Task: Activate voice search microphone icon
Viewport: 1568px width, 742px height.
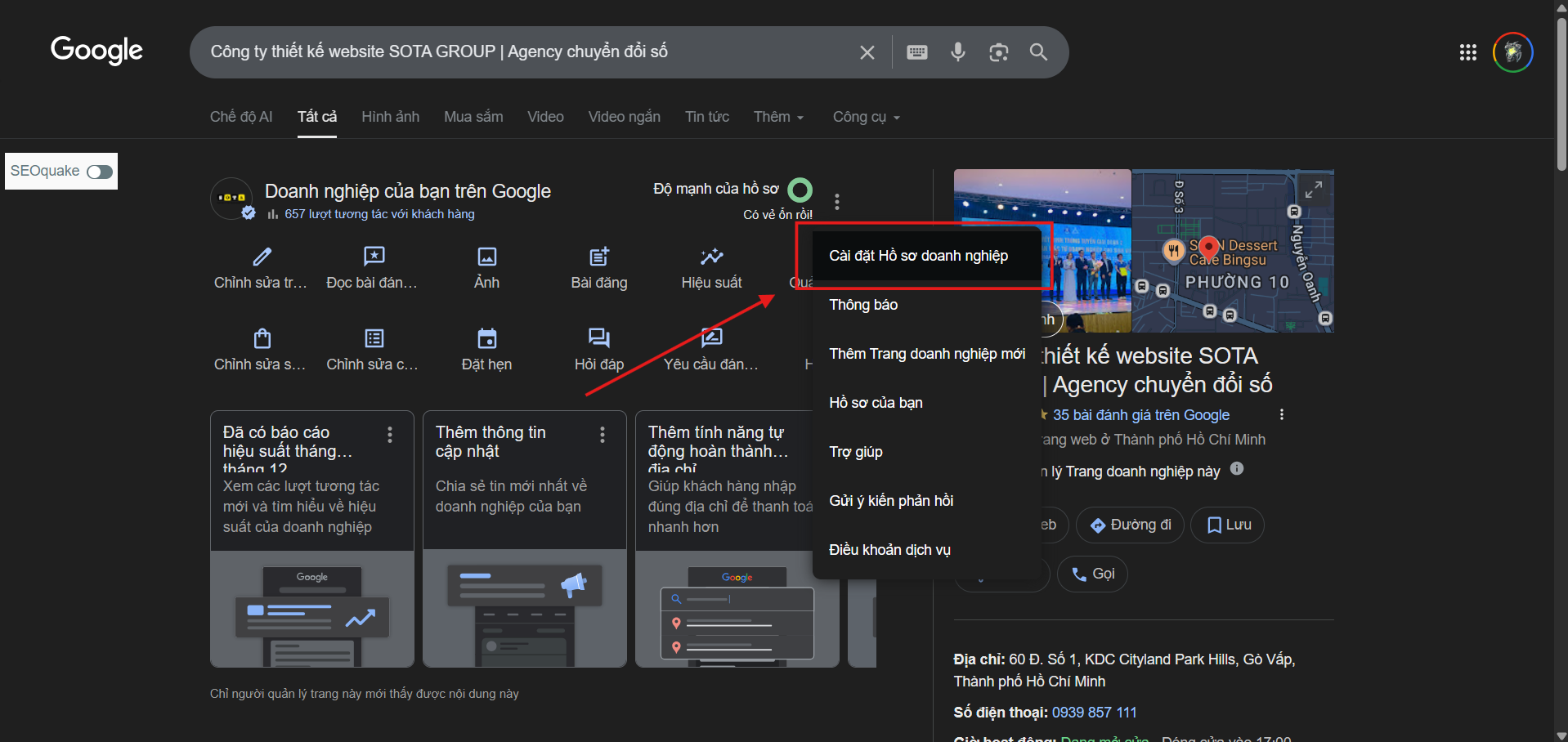Action: 957,51
